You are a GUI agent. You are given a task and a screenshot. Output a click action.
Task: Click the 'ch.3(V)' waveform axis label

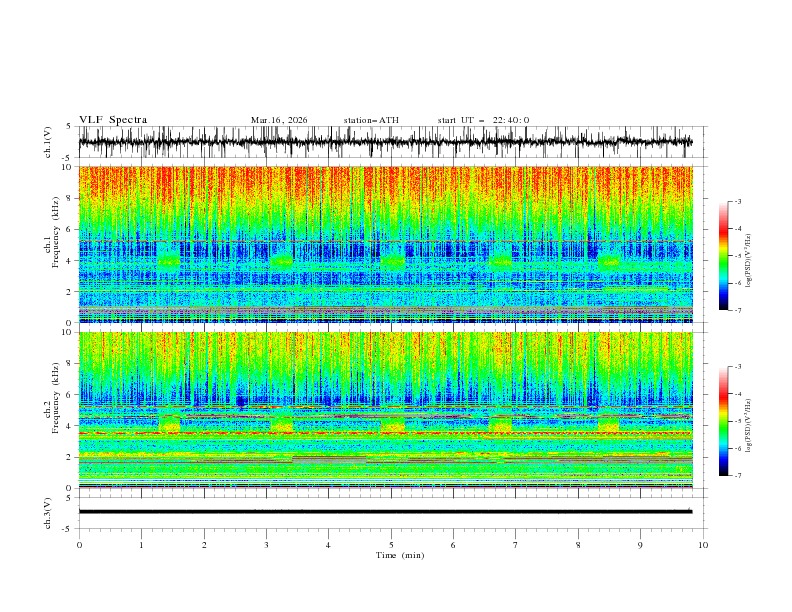pos(48,513)
